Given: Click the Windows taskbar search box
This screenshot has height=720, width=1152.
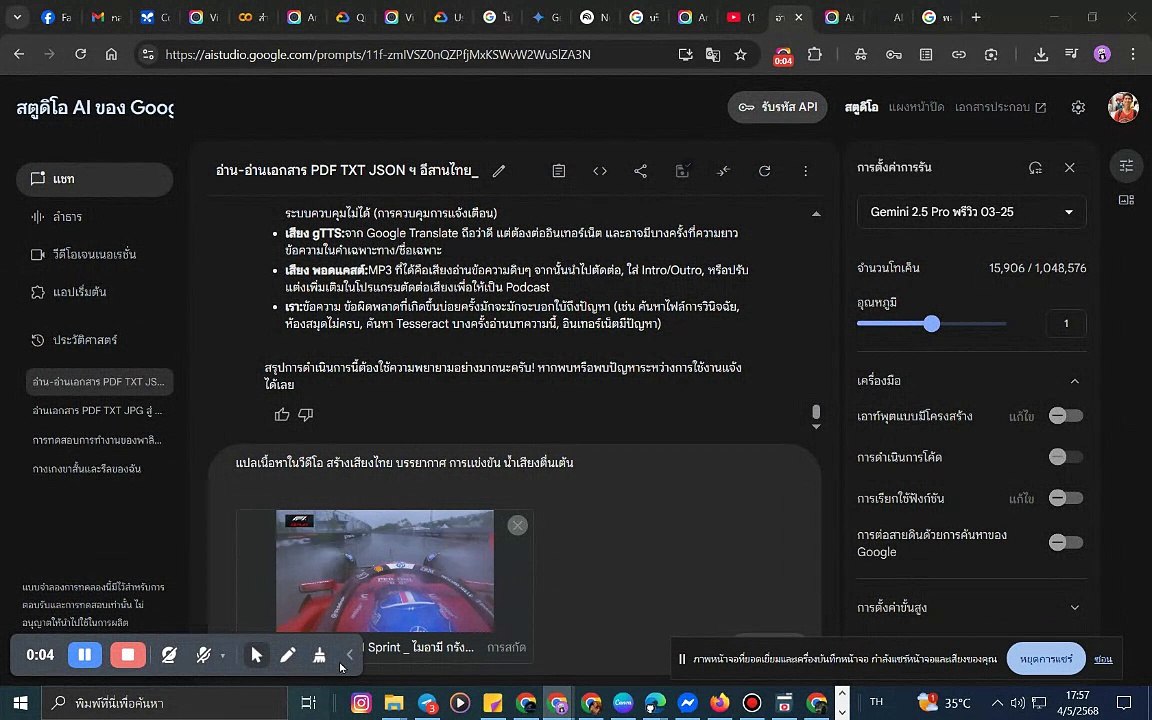Looking at the screenshot, I should [164, 703].
